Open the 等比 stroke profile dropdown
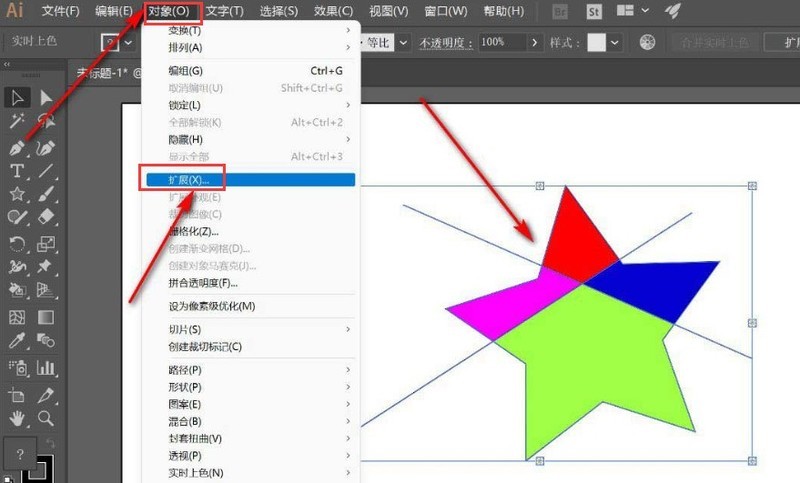 point(404,43)
